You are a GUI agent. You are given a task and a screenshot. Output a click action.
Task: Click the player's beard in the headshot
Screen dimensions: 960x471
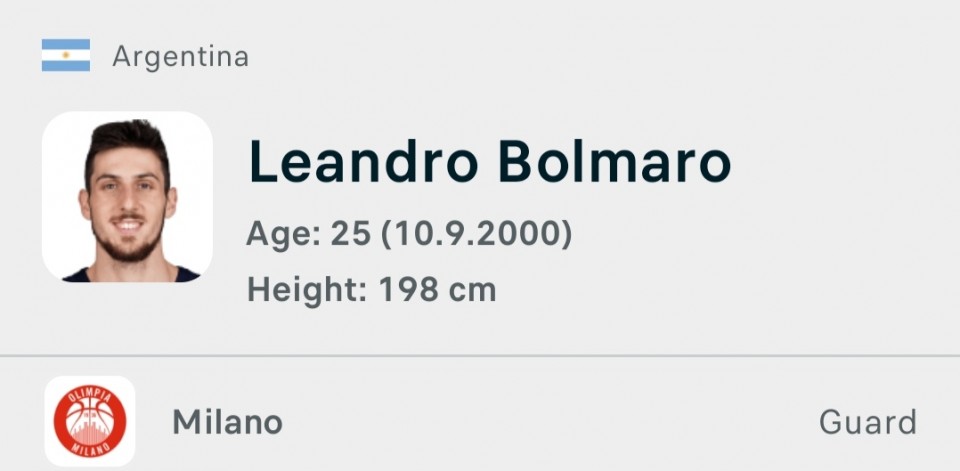point(128,247)
